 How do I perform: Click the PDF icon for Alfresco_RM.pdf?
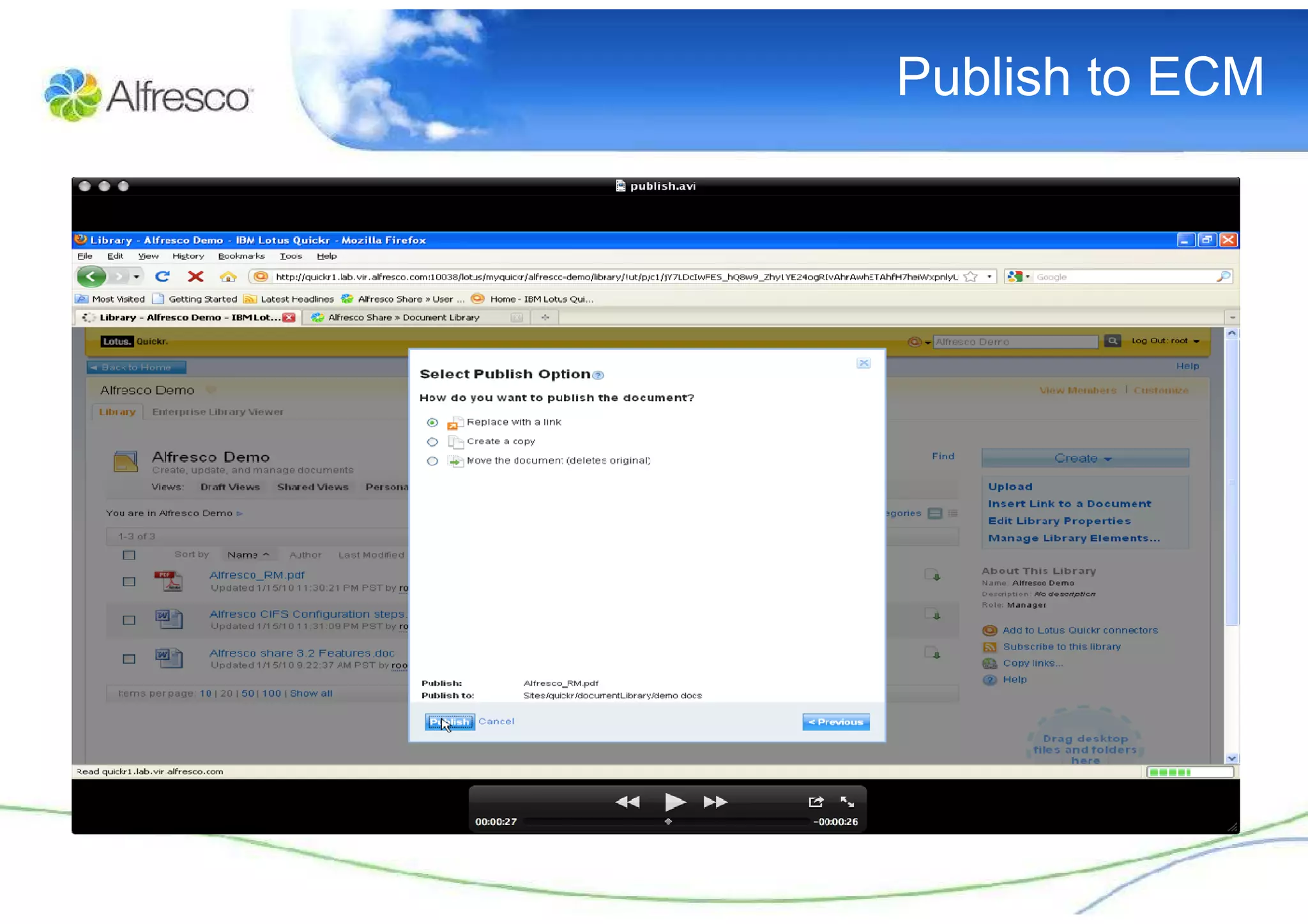169,581
